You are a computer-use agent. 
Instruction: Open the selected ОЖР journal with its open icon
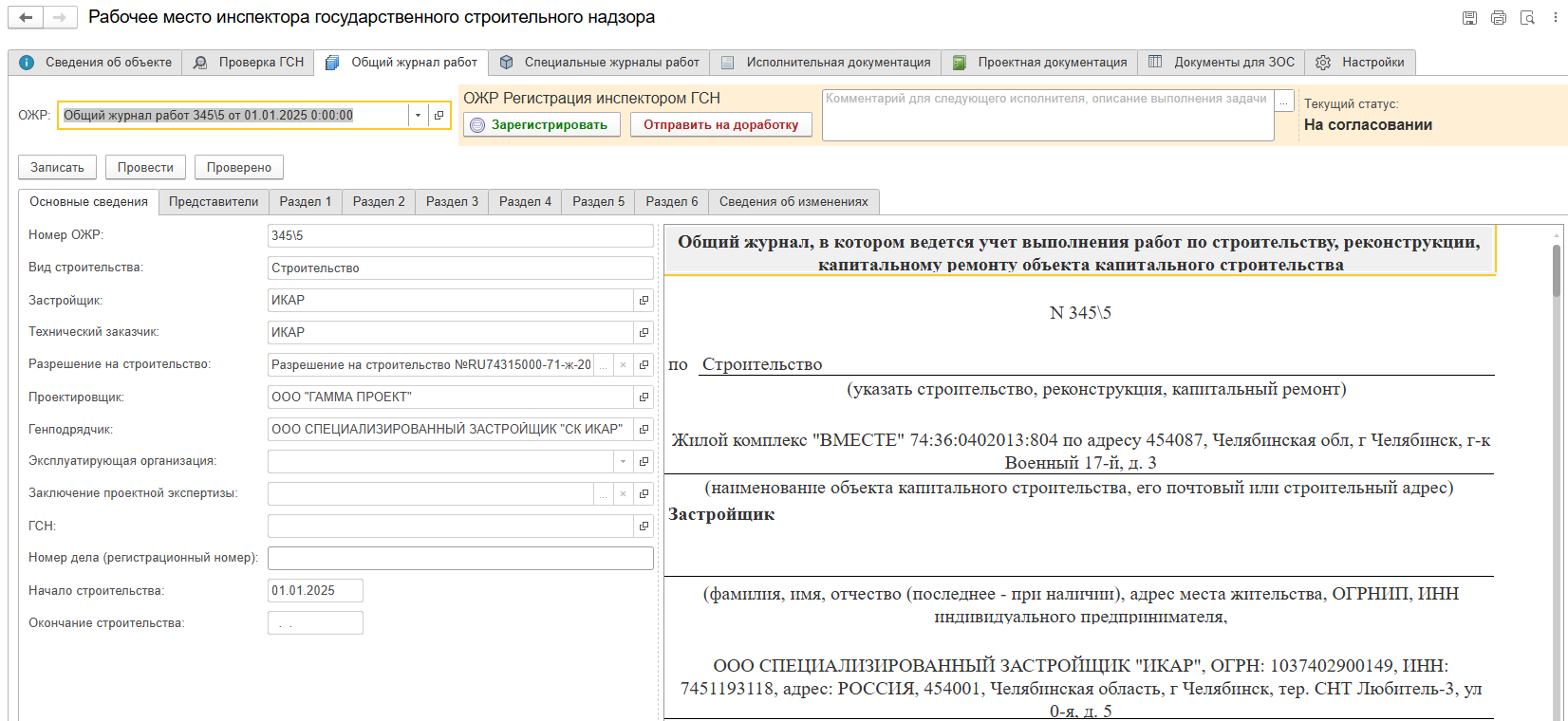[439, 116]
